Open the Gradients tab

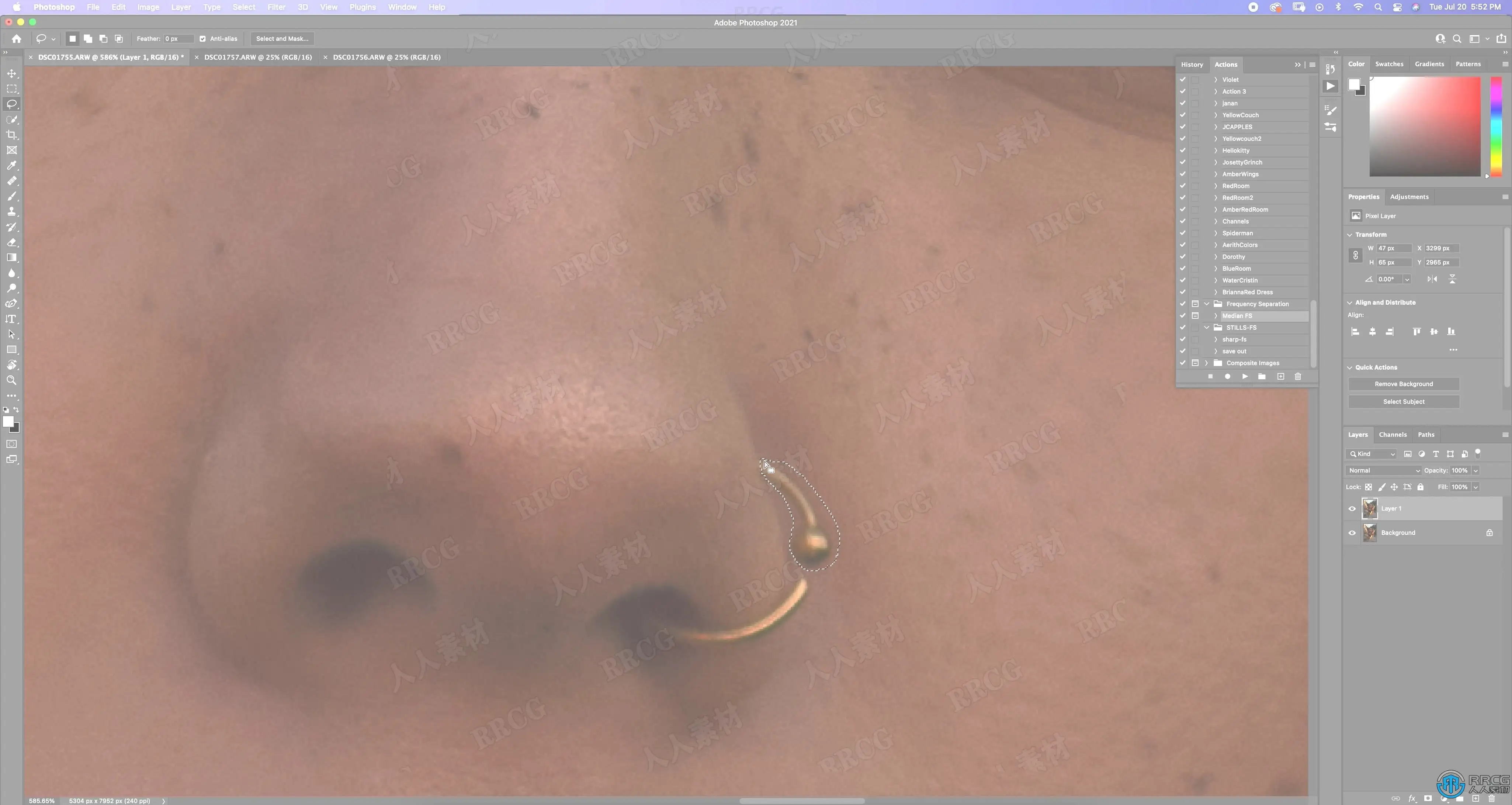(x=1429, y=64)
